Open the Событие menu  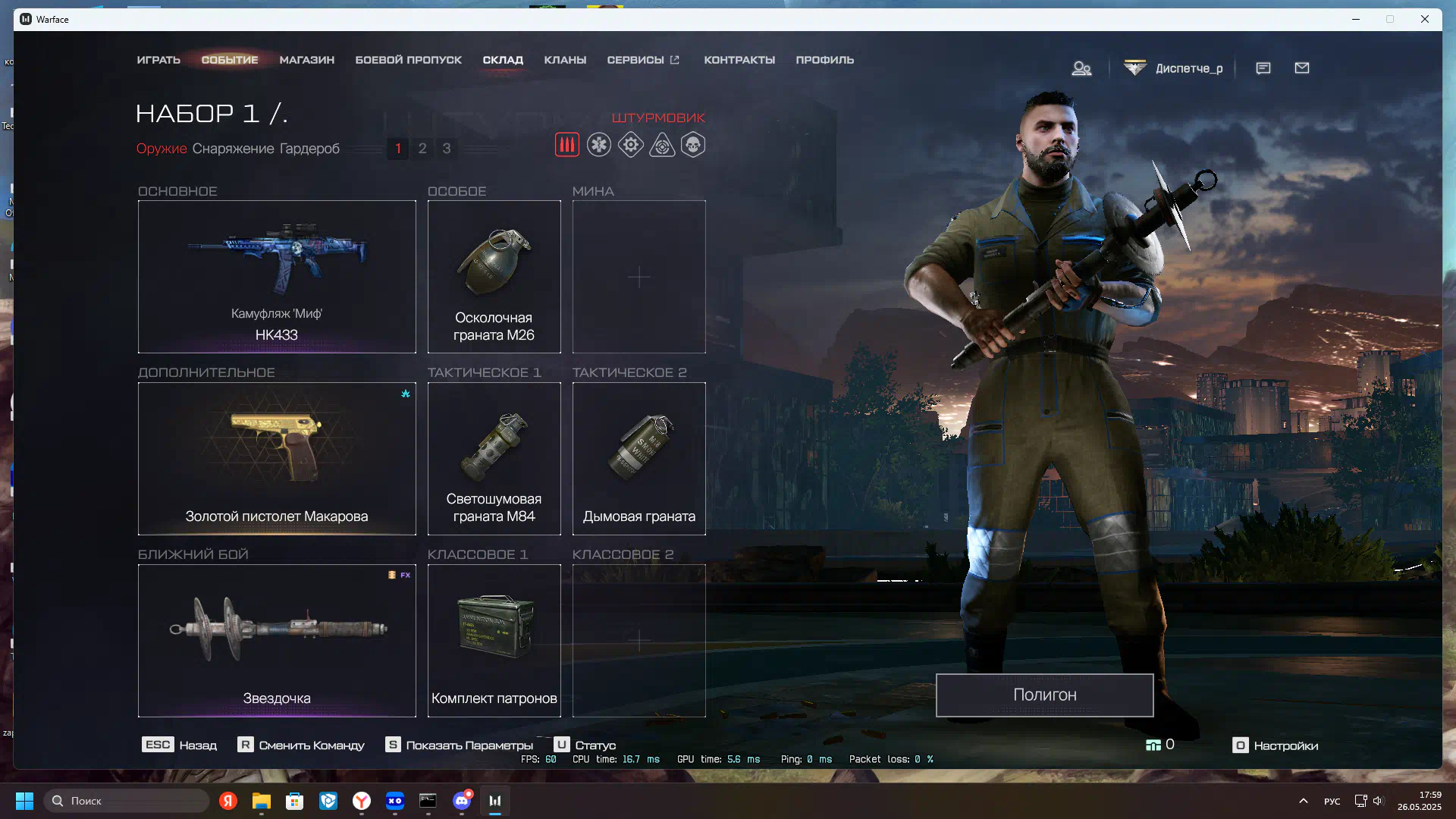(x=230, y=60)
